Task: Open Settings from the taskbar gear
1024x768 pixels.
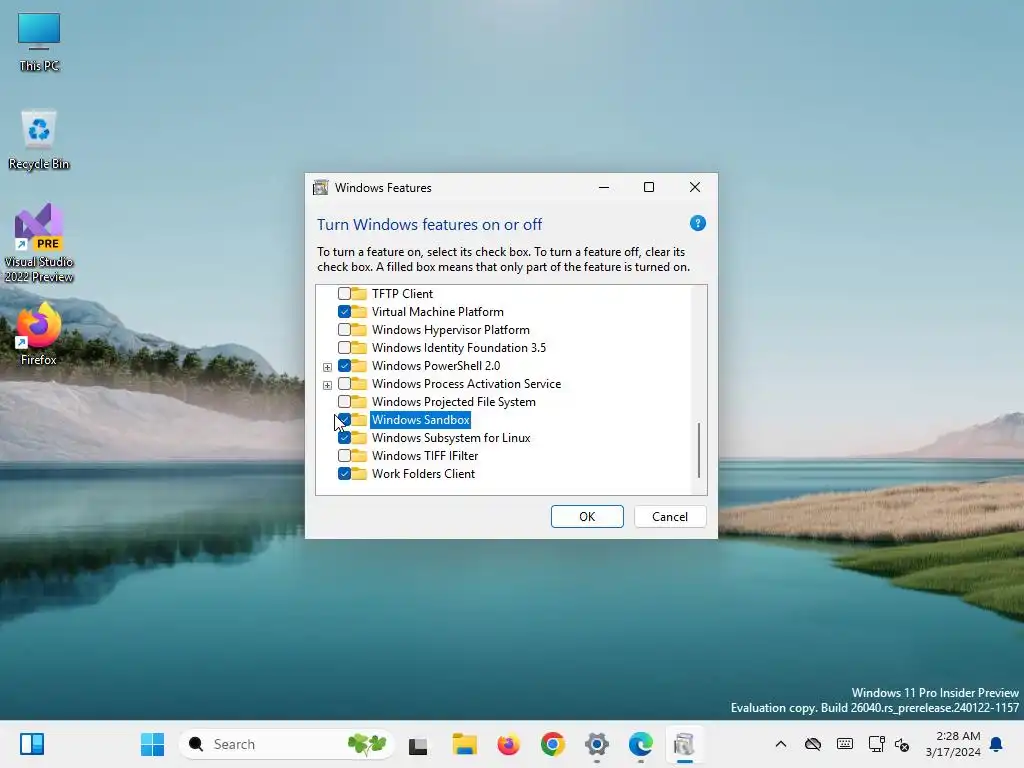Action: pyautogui.click(x=596, y=744)
